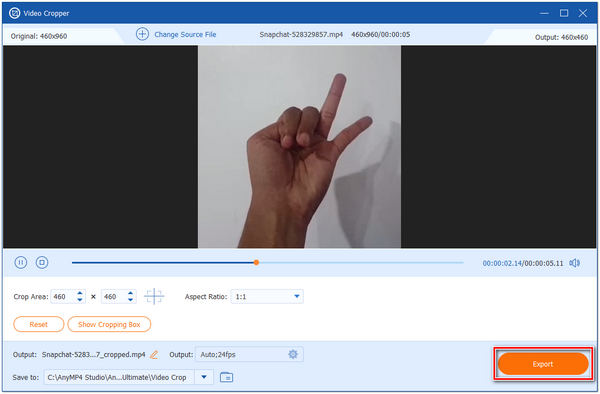
Task: Center the crop area with crosshair icon
Action: point(154,296)
